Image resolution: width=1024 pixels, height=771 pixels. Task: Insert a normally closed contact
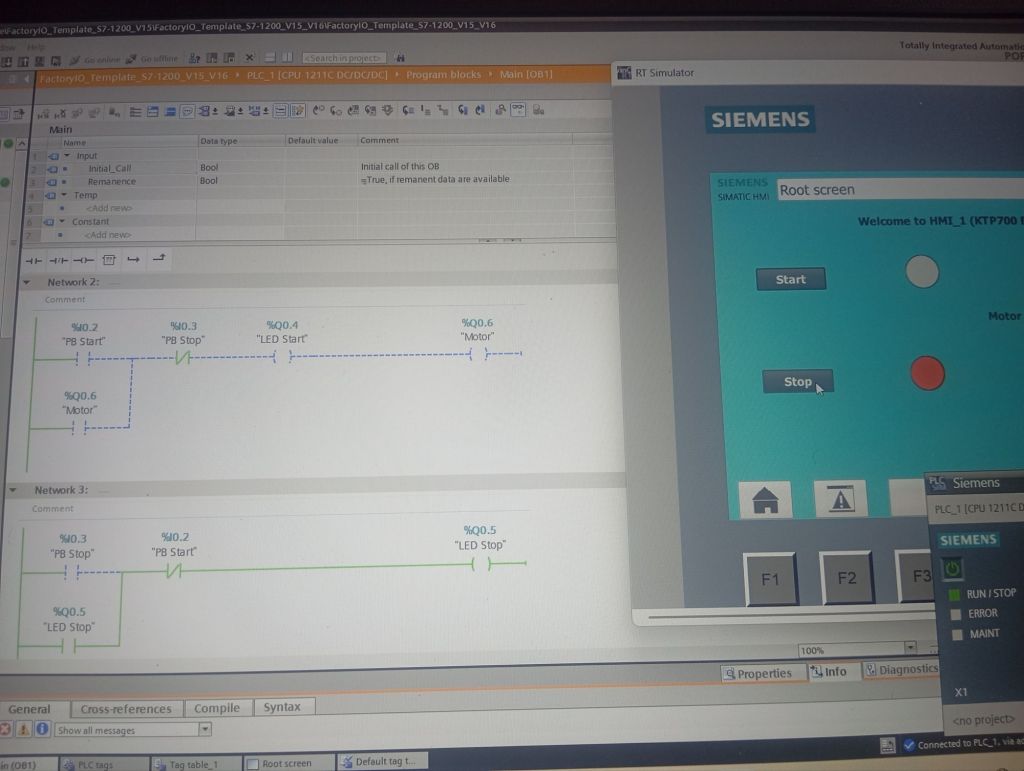58,260
